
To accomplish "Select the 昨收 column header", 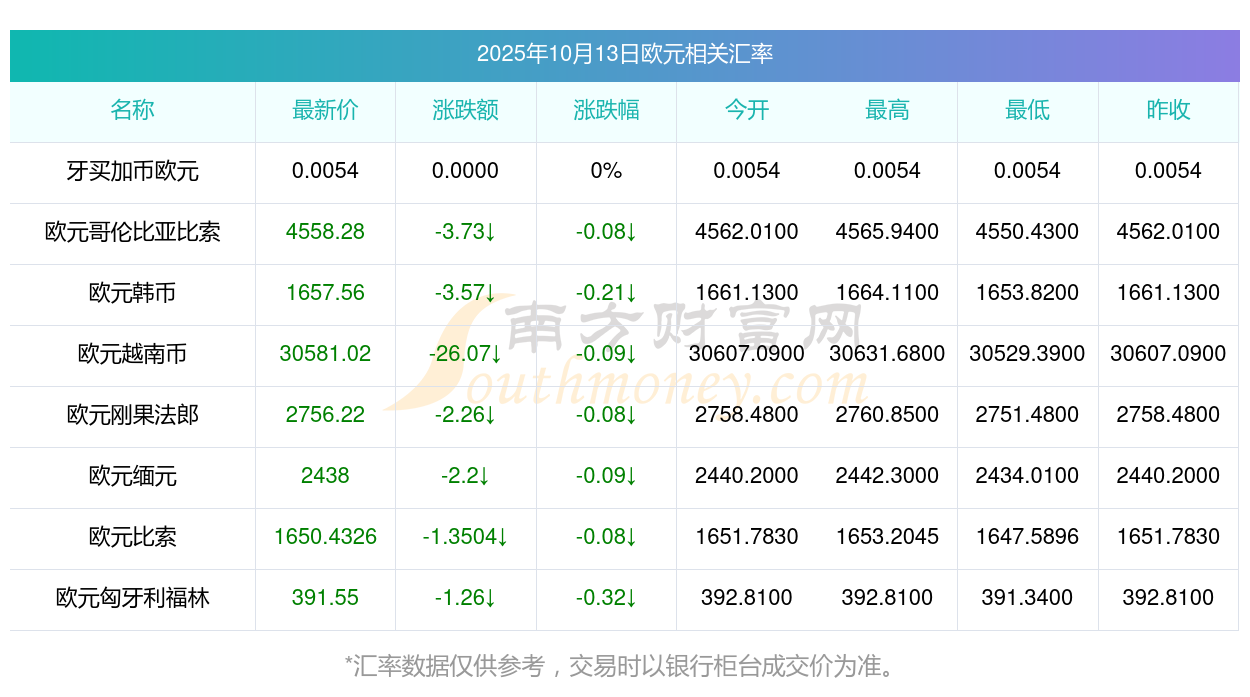I will tap(1168, 110).
